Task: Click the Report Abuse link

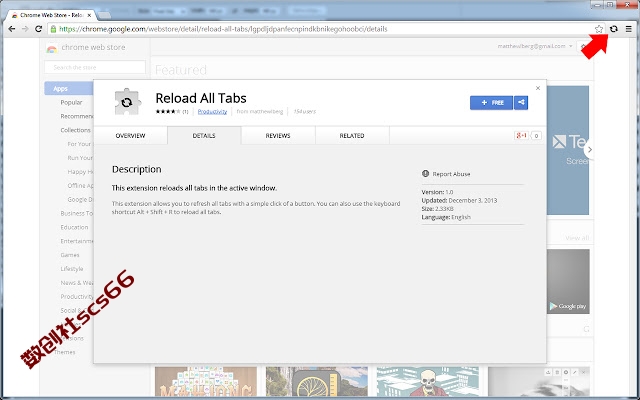Action: (x=451, y=174)
